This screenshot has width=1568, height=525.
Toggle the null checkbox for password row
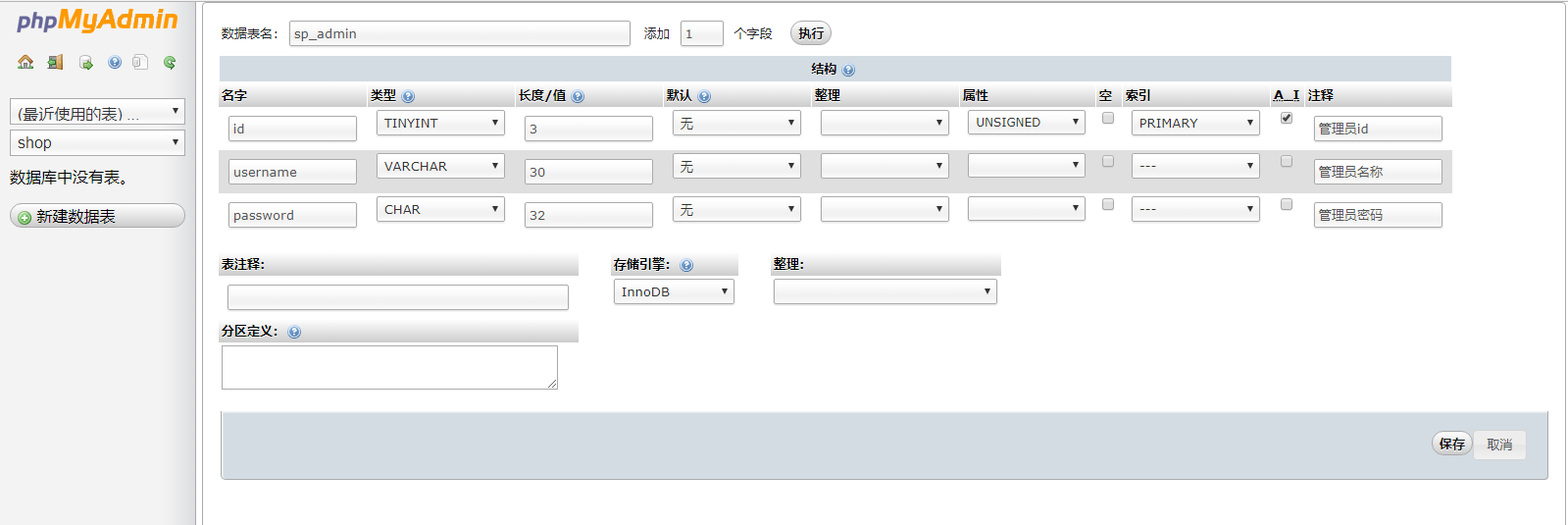click(x=1108, y=204)
